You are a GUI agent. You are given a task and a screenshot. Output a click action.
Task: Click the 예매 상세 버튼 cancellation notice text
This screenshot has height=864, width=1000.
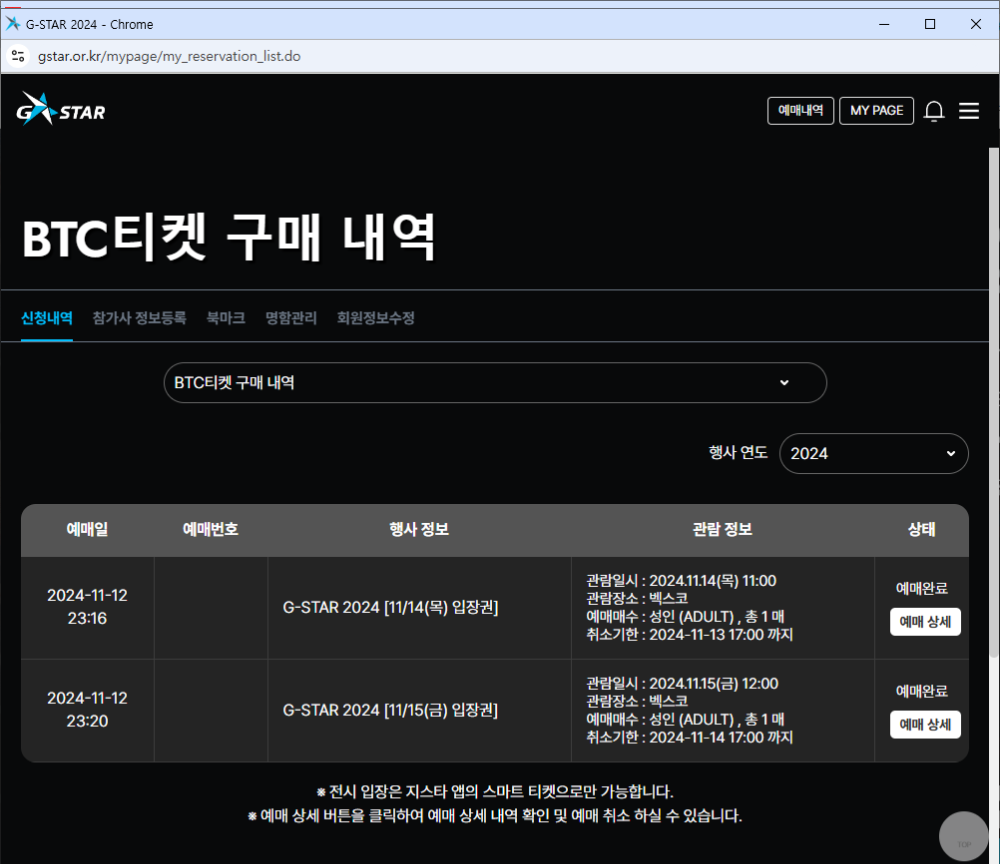point(495,816)
